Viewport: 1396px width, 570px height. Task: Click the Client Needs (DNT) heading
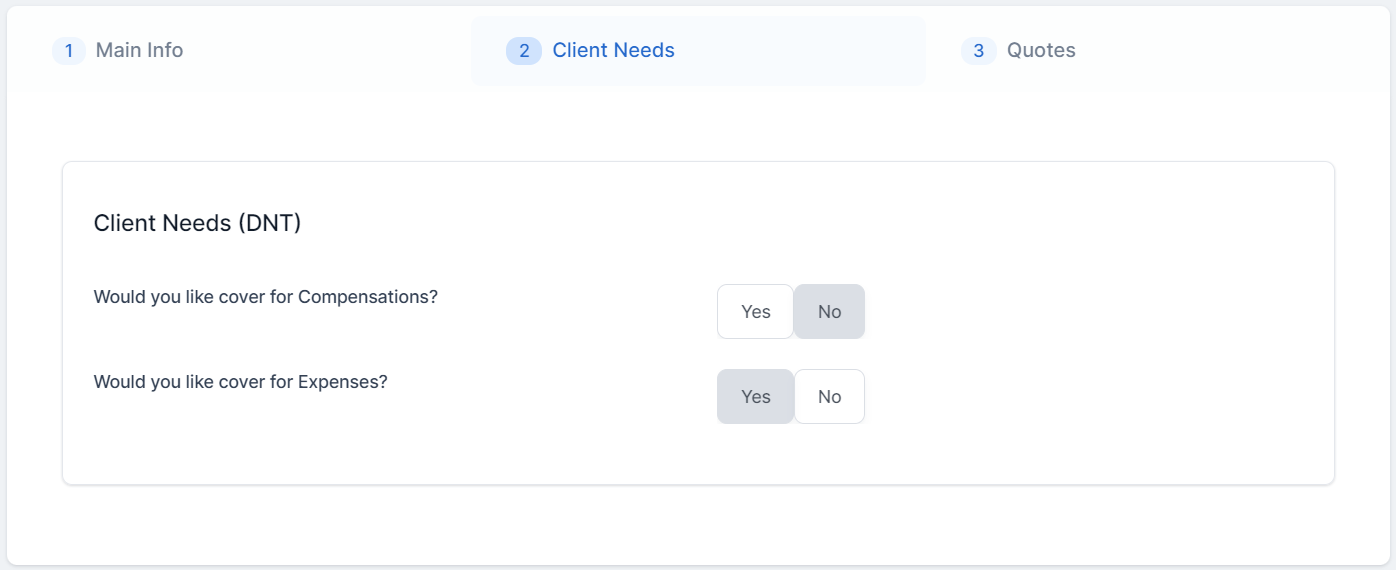tap(197, 223)
